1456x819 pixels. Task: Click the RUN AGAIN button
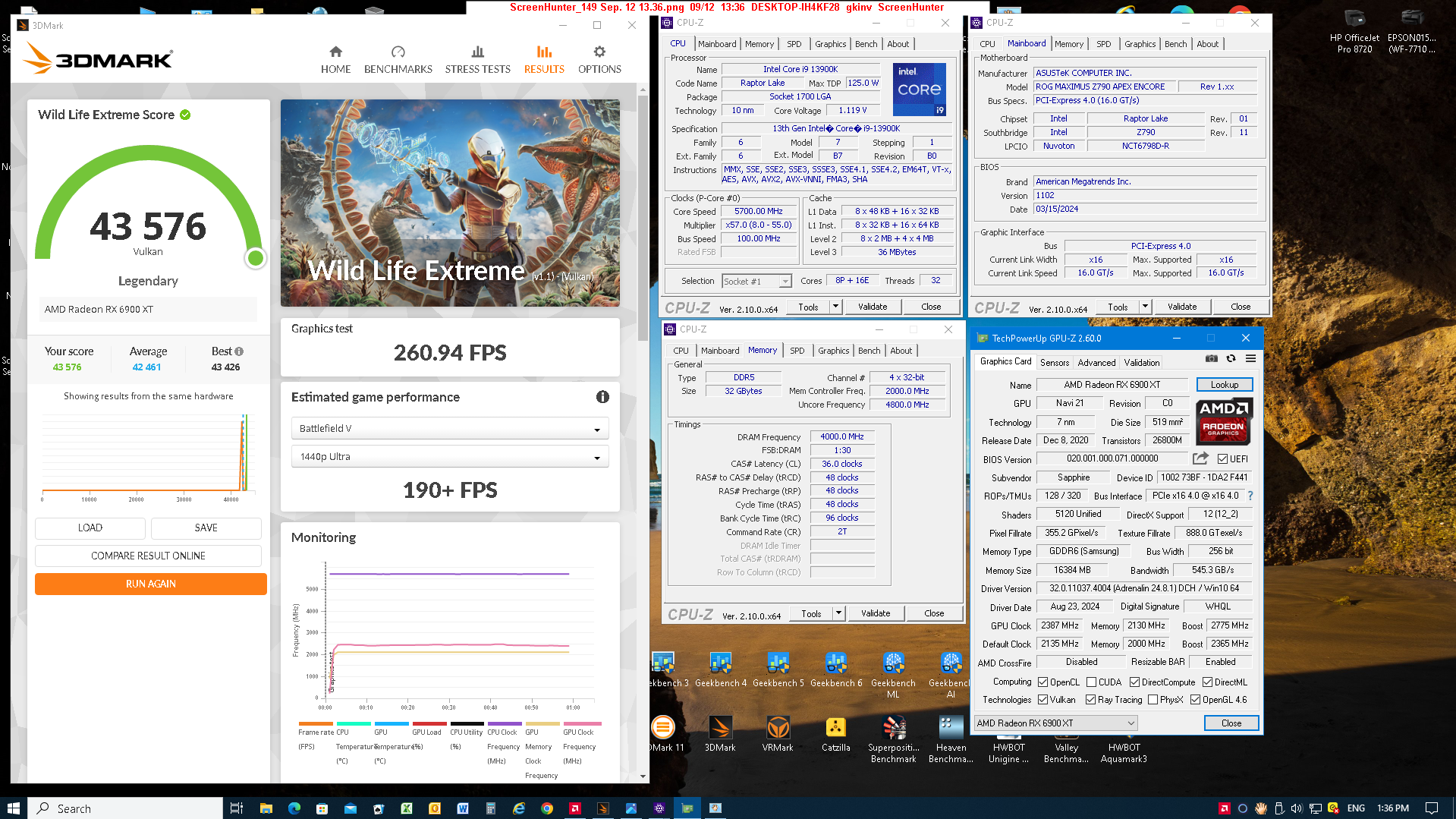(x=150, y=584)
